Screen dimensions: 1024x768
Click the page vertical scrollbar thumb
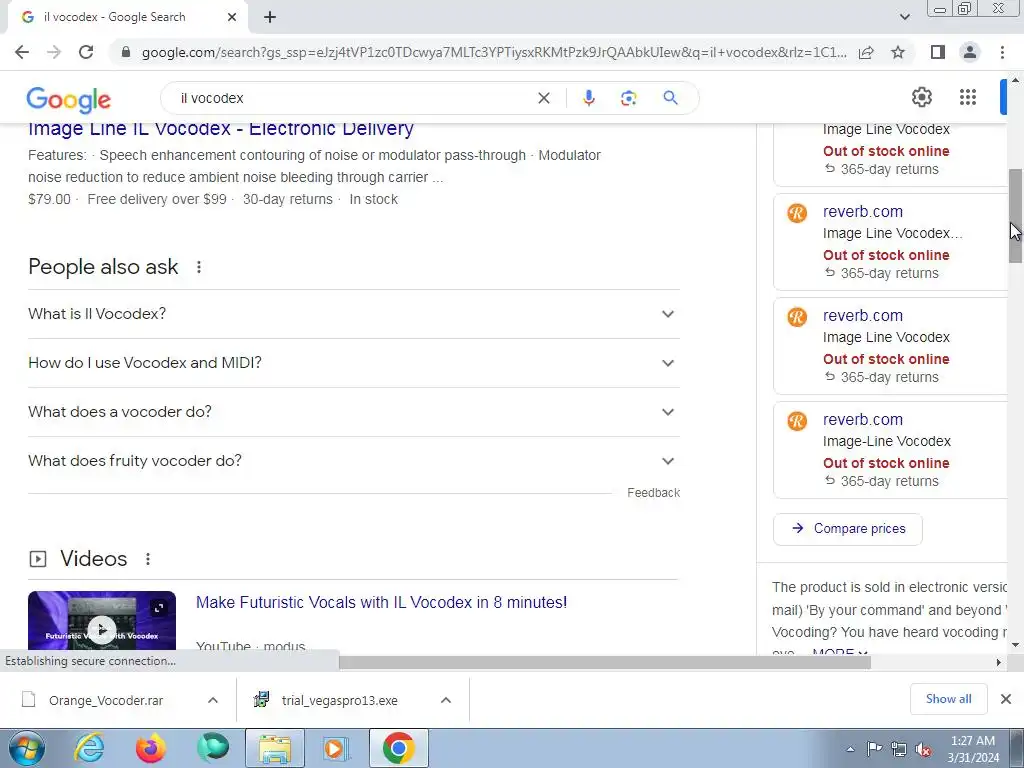(x=1015, y=216)
